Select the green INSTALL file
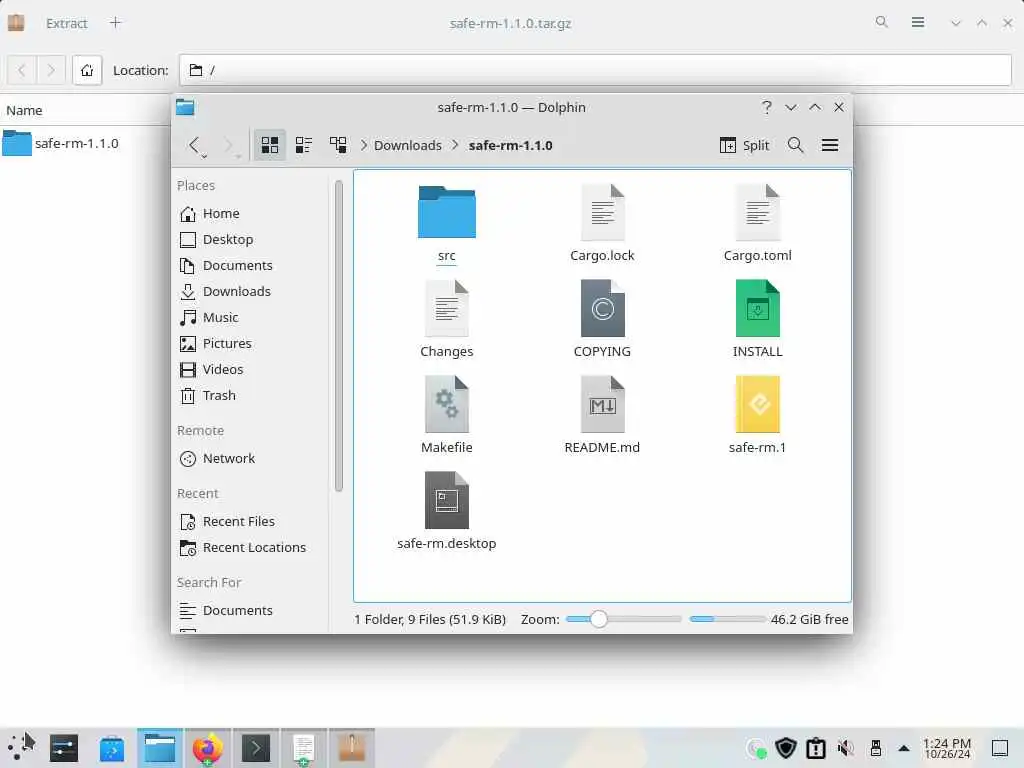The width and height of the screenshot is (1024, 768). pyautogui.click(x=758, y=308)
